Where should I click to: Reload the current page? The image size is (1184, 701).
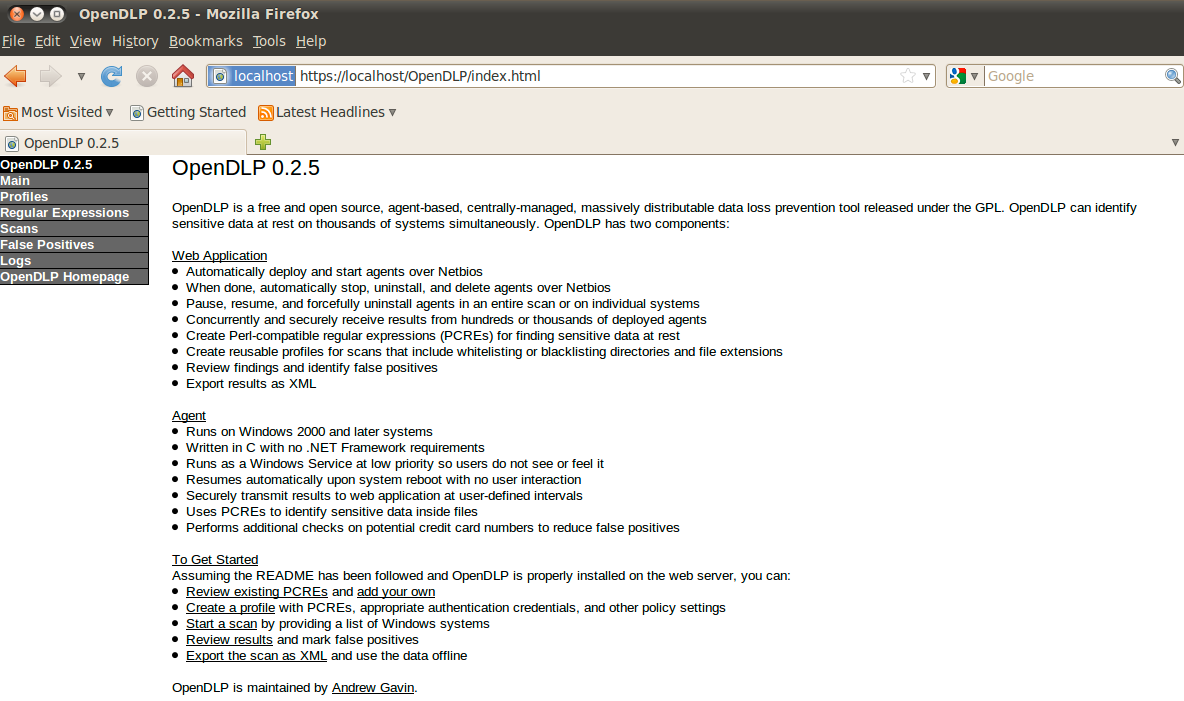tap(112, 75)
